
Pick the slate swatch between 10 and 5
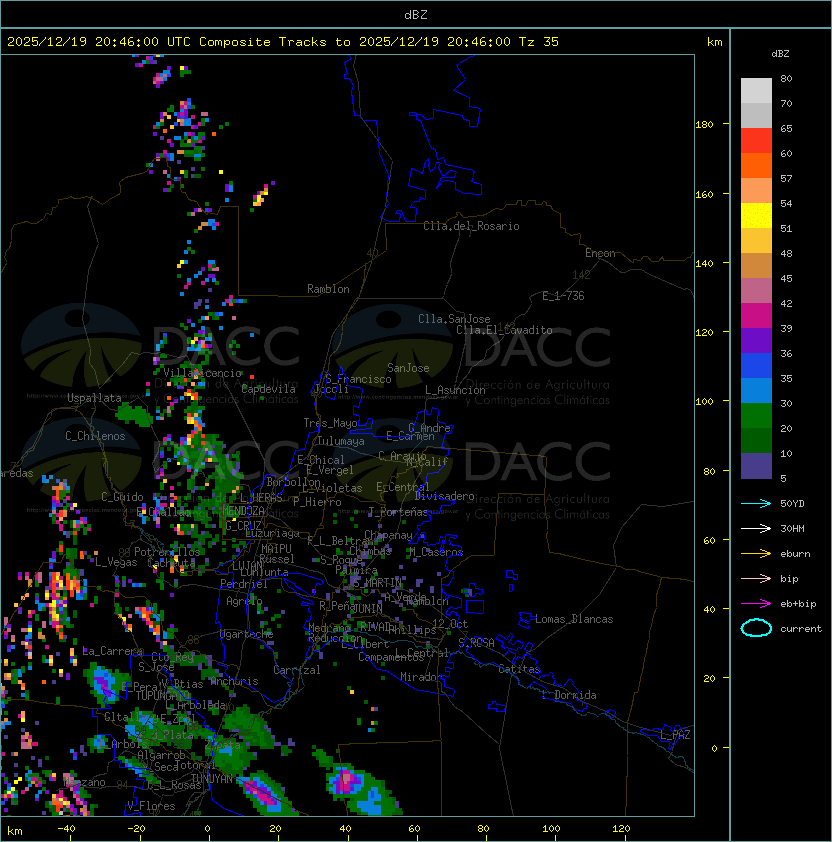[756, 466]
